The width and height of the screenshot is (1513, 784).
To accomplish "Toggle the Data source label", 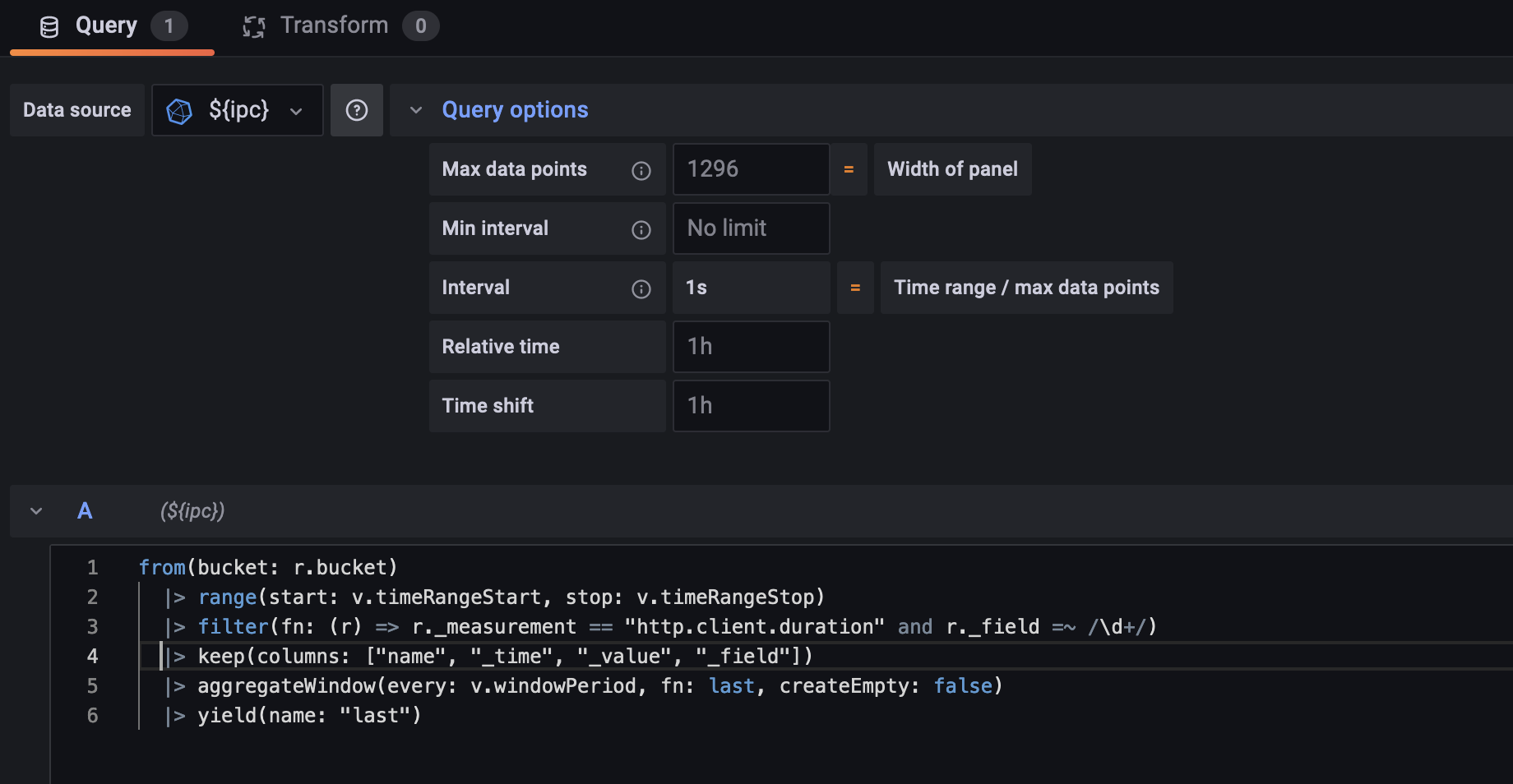I will tap(76, 109).
